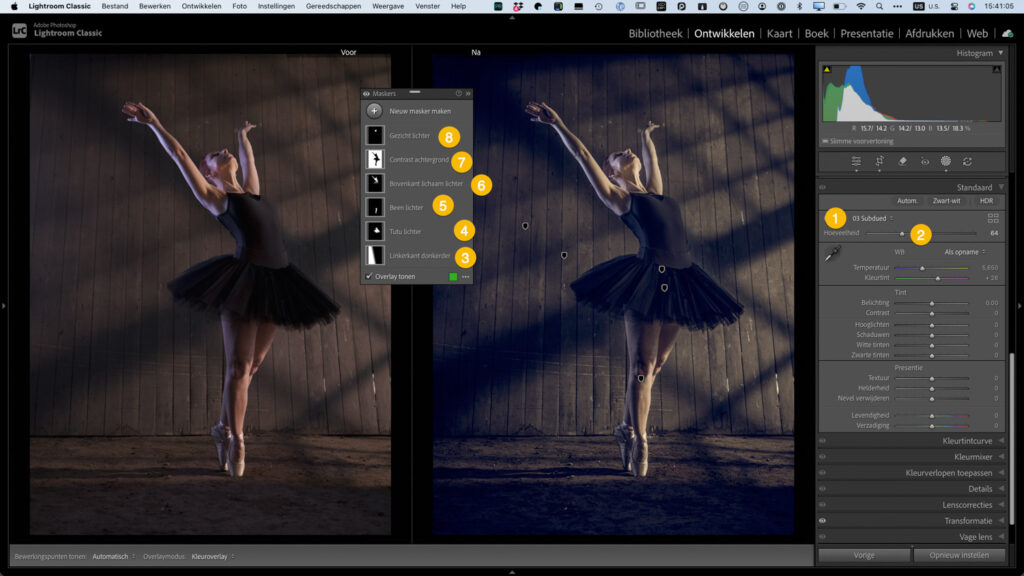Toggle Standaard panel visibility switch
Viewport: 1024px width, 576px height.
pyautogui.click(x=823, y=187)
